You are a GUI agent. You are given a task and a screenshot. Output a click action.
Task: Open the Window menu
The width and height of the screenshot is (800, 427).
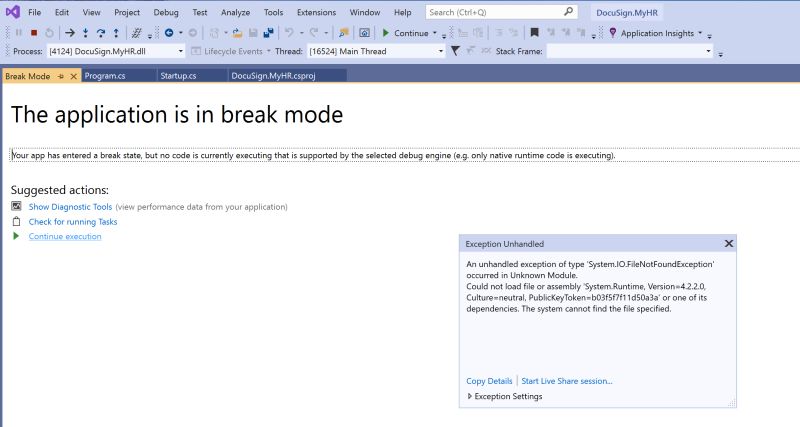(x=365, y=12)
